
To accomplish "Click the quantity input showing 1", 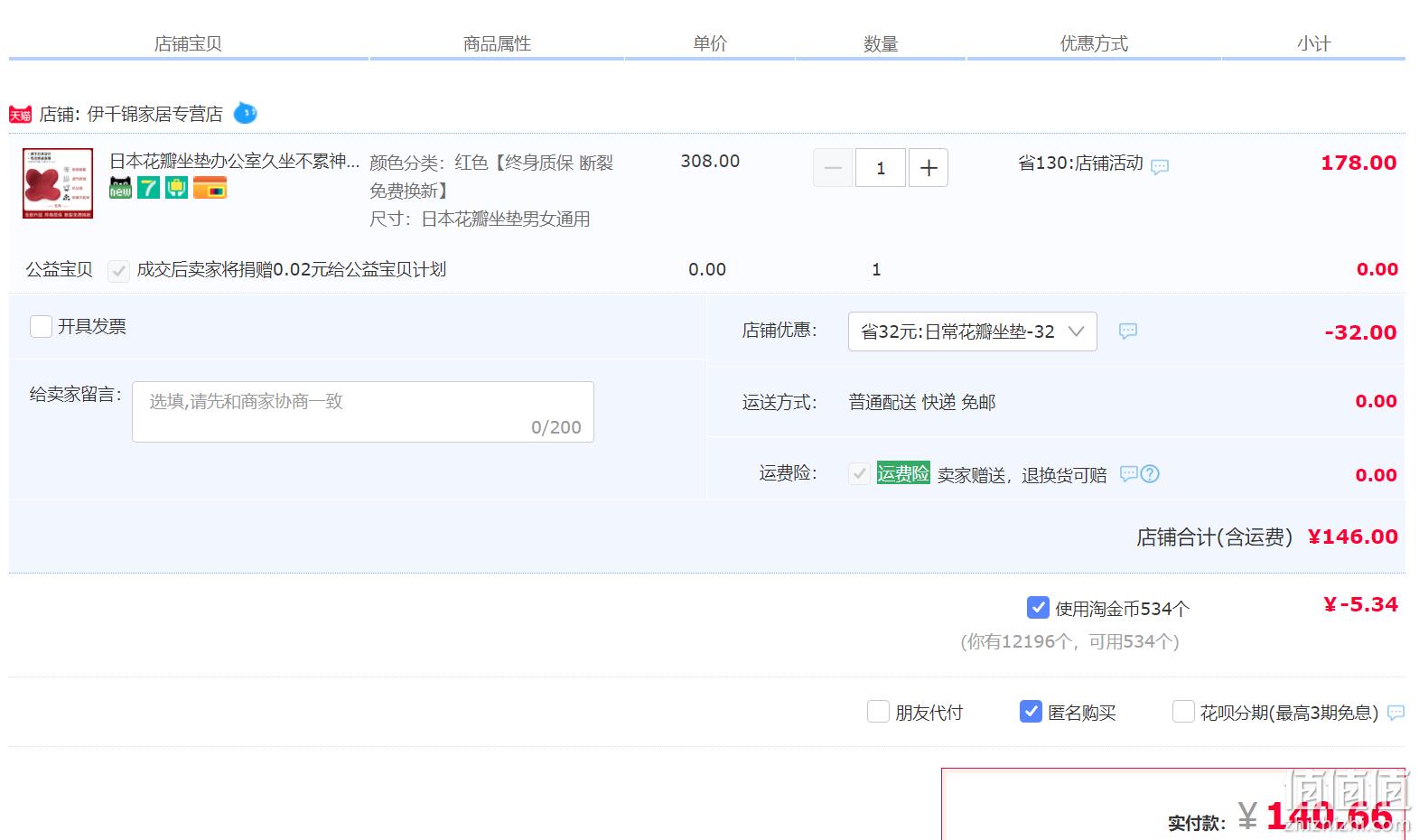I will (x=881, y=168).
